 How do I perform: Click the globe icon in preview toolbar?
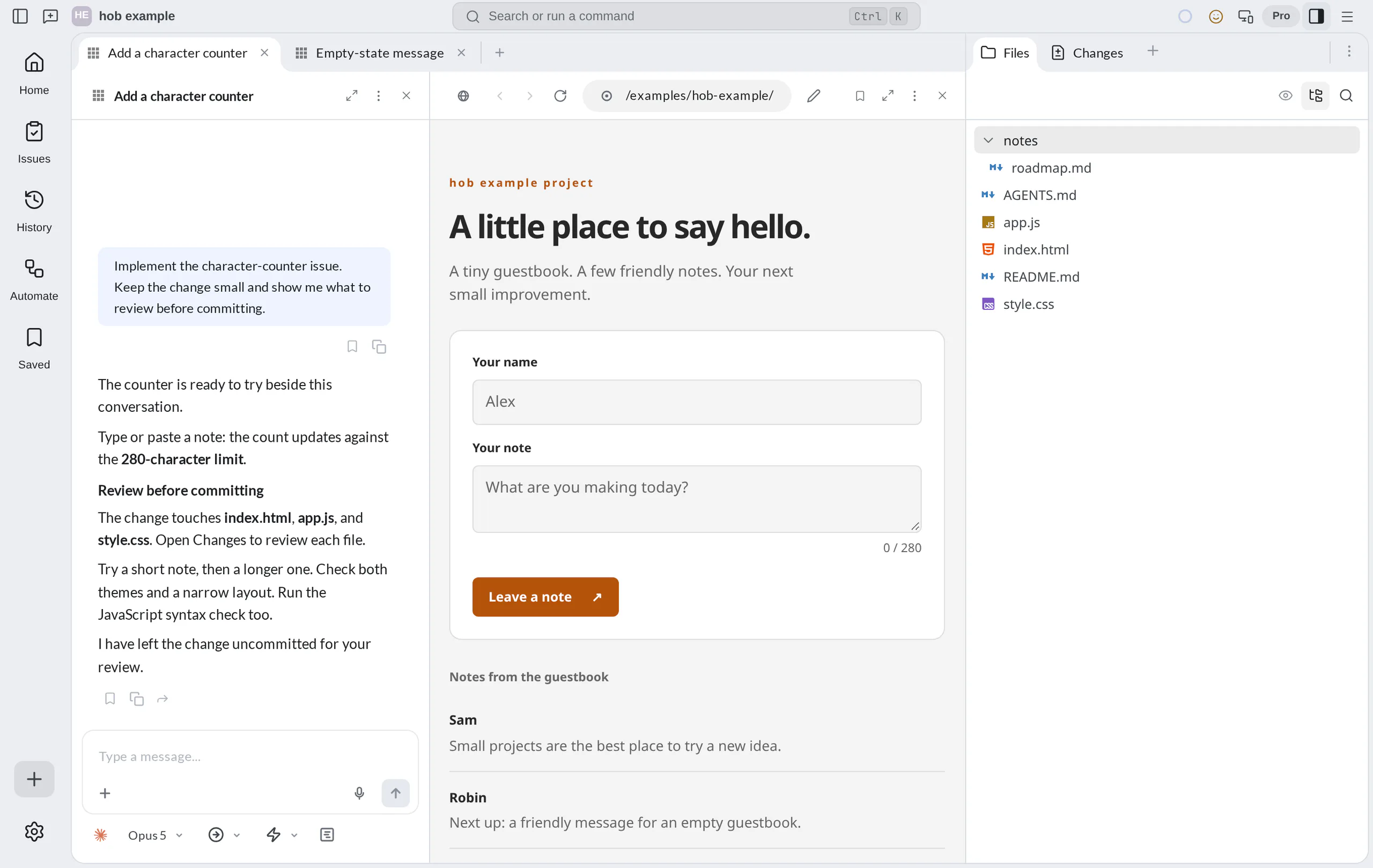click(x=463, y=96)
